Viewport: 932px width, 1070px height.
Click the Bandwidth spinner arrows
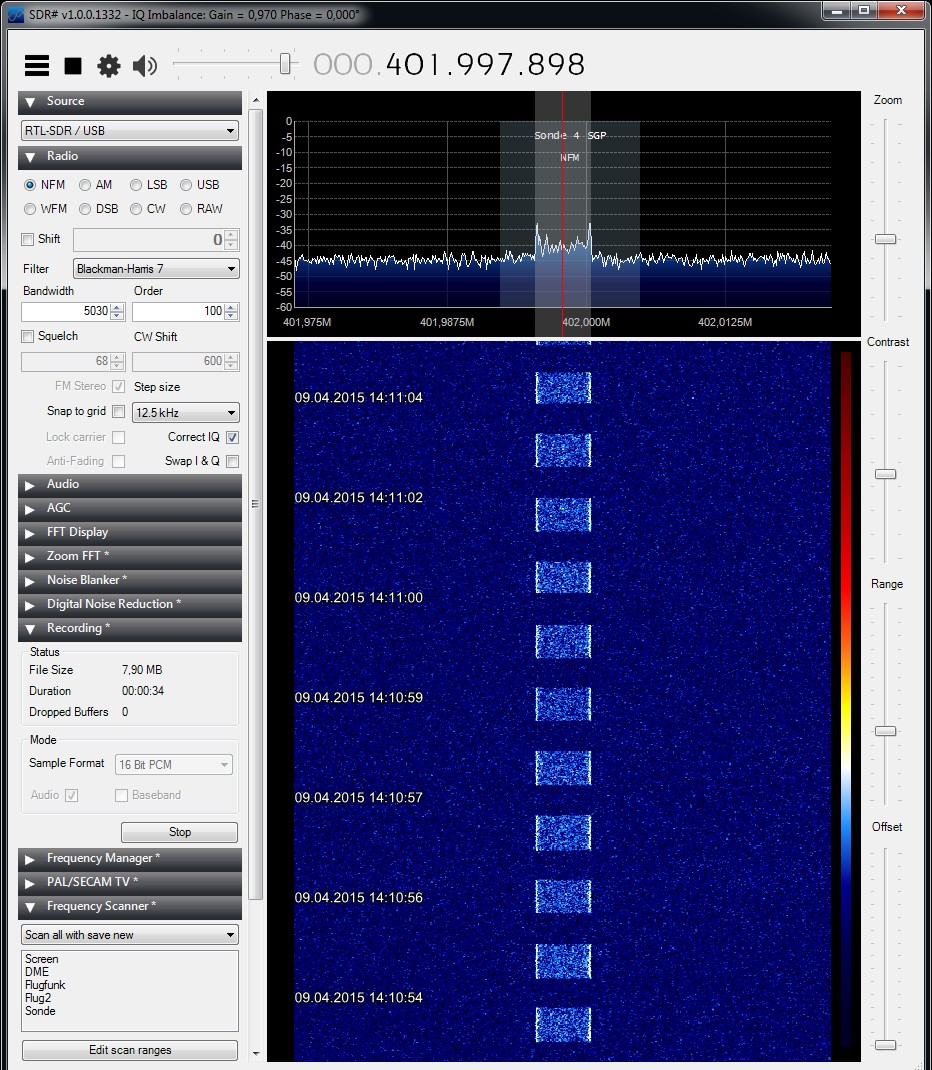pos(117,312)
